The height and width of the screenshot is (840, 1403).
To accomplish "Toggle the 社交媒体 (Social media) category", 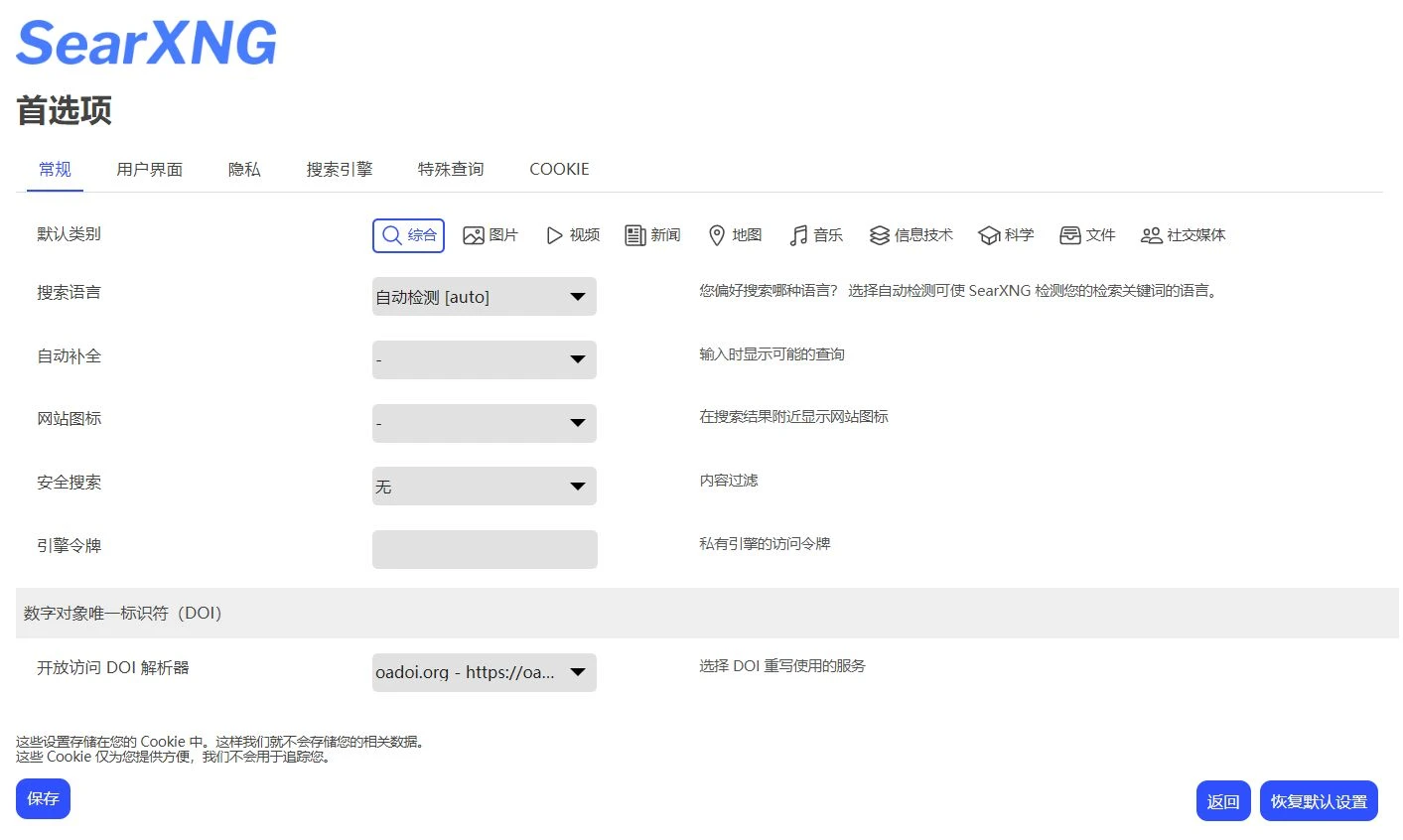I will 1183,235.
